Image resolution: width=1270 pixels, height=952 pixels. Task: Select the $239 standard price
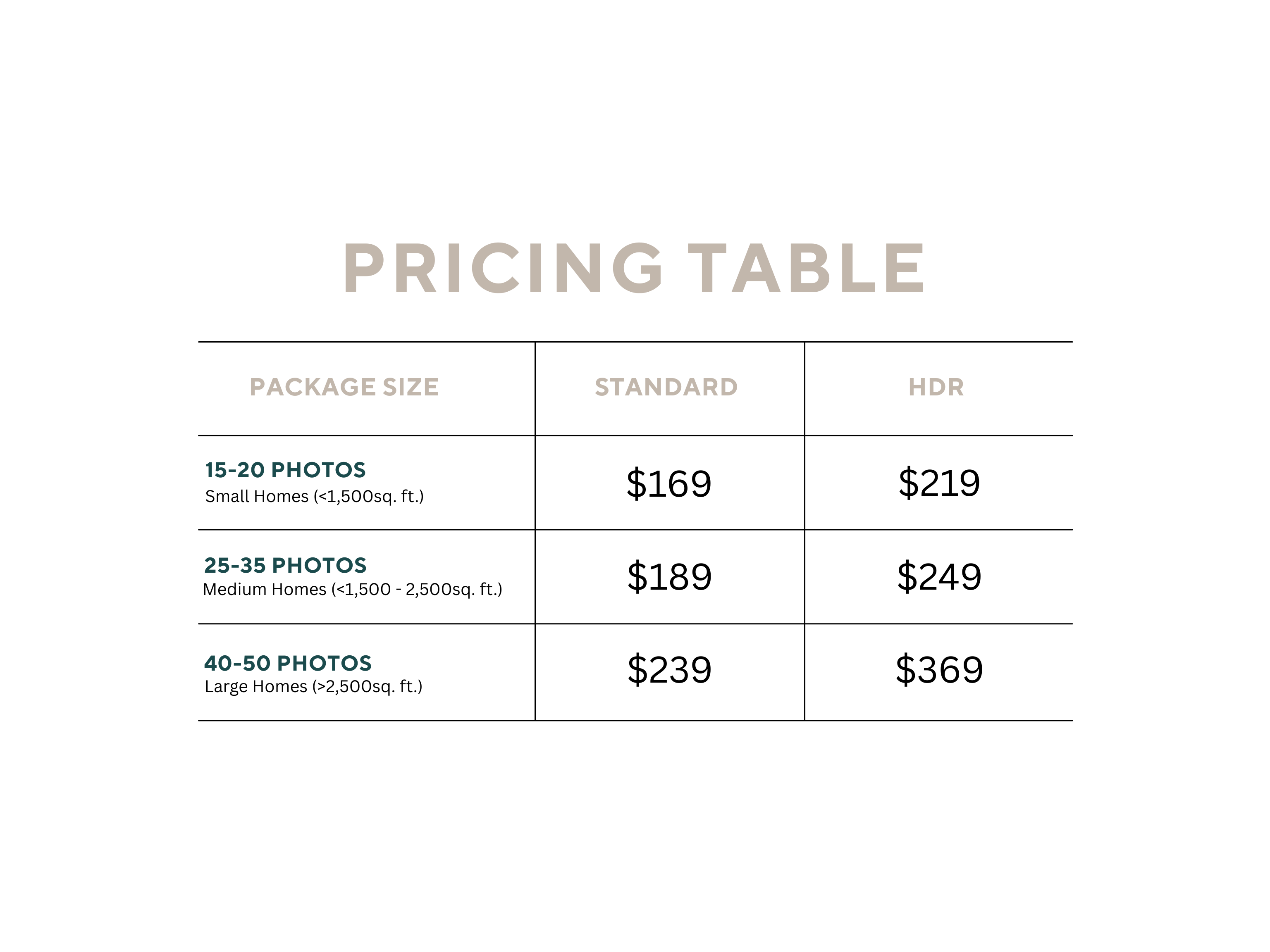tap(669, 670)
